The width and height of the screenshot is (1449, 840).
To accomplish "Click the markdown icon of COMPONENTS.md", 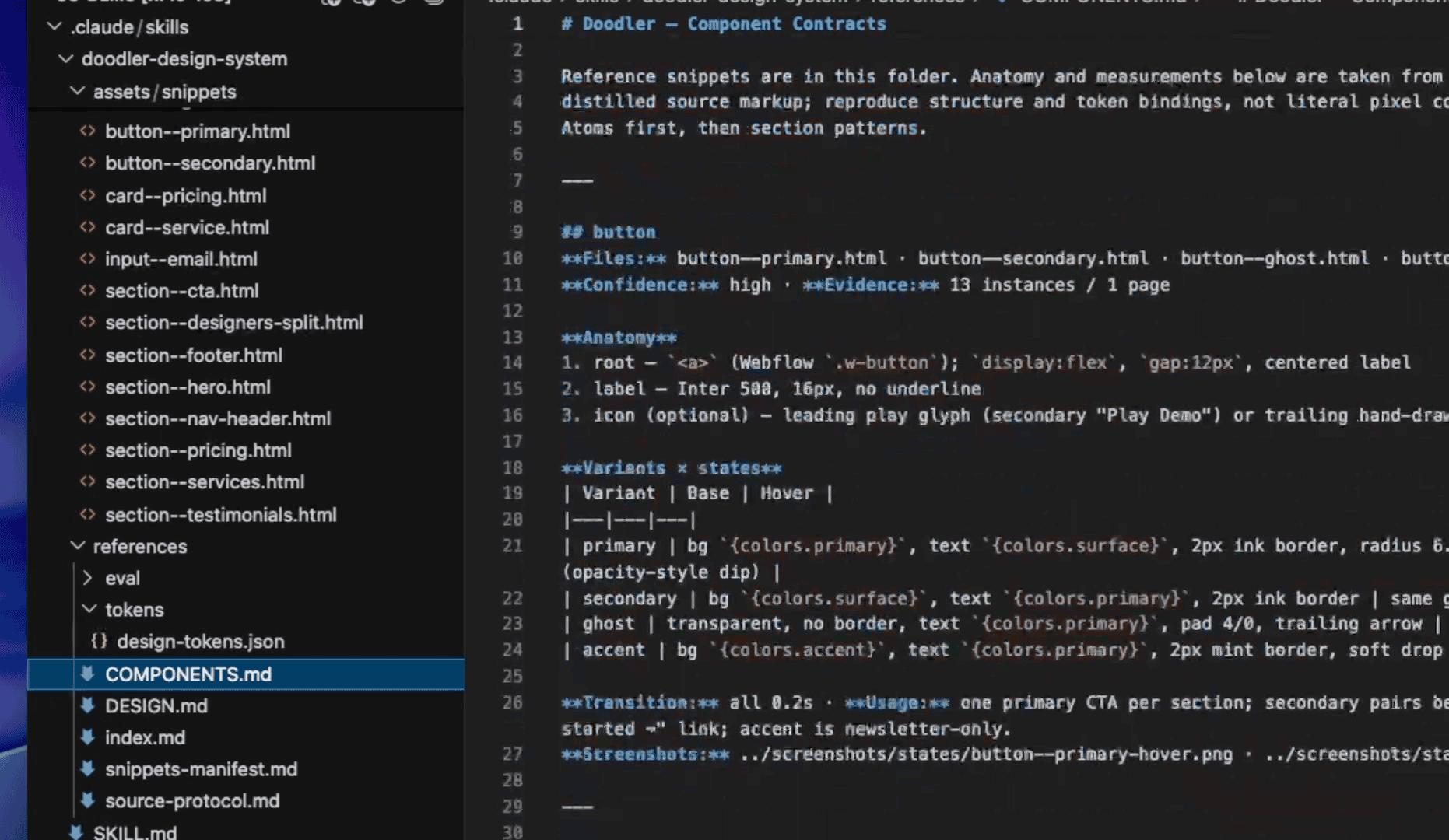I will tap(88, 674).
